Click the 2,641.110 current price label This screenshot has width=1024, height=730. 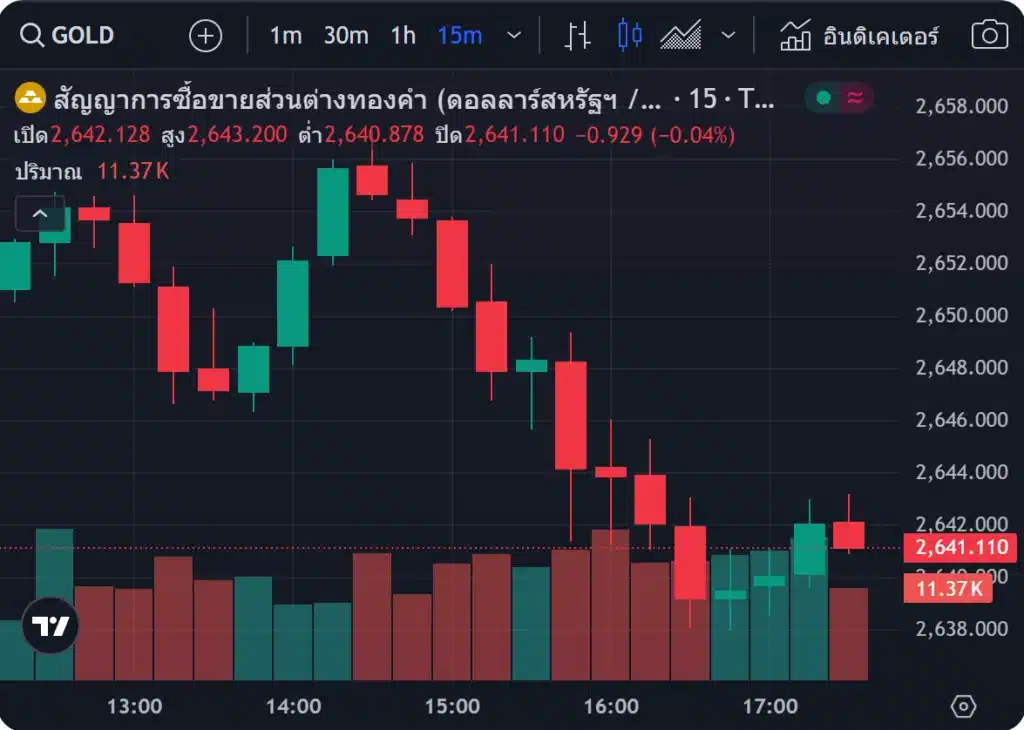[959, 547]
